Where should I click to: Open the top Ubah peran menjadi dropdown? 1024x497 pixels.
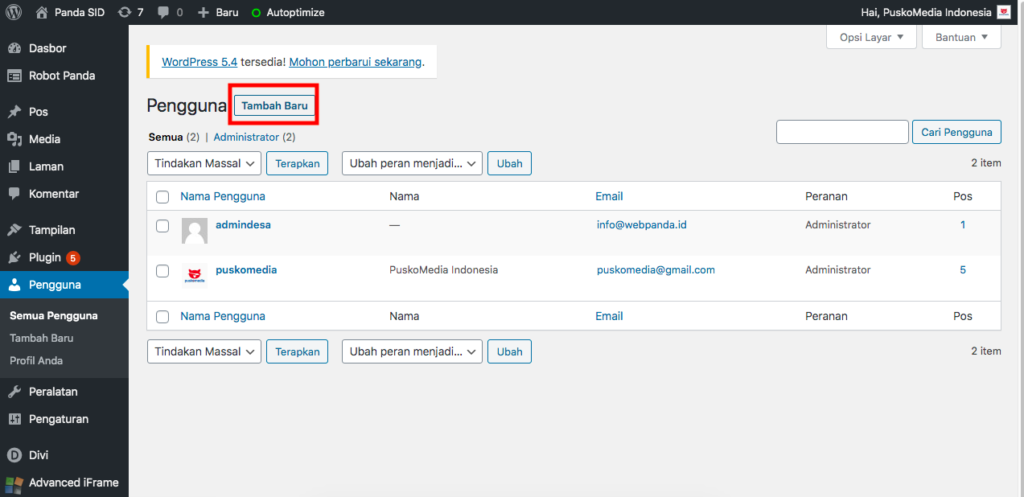(412, 163)
